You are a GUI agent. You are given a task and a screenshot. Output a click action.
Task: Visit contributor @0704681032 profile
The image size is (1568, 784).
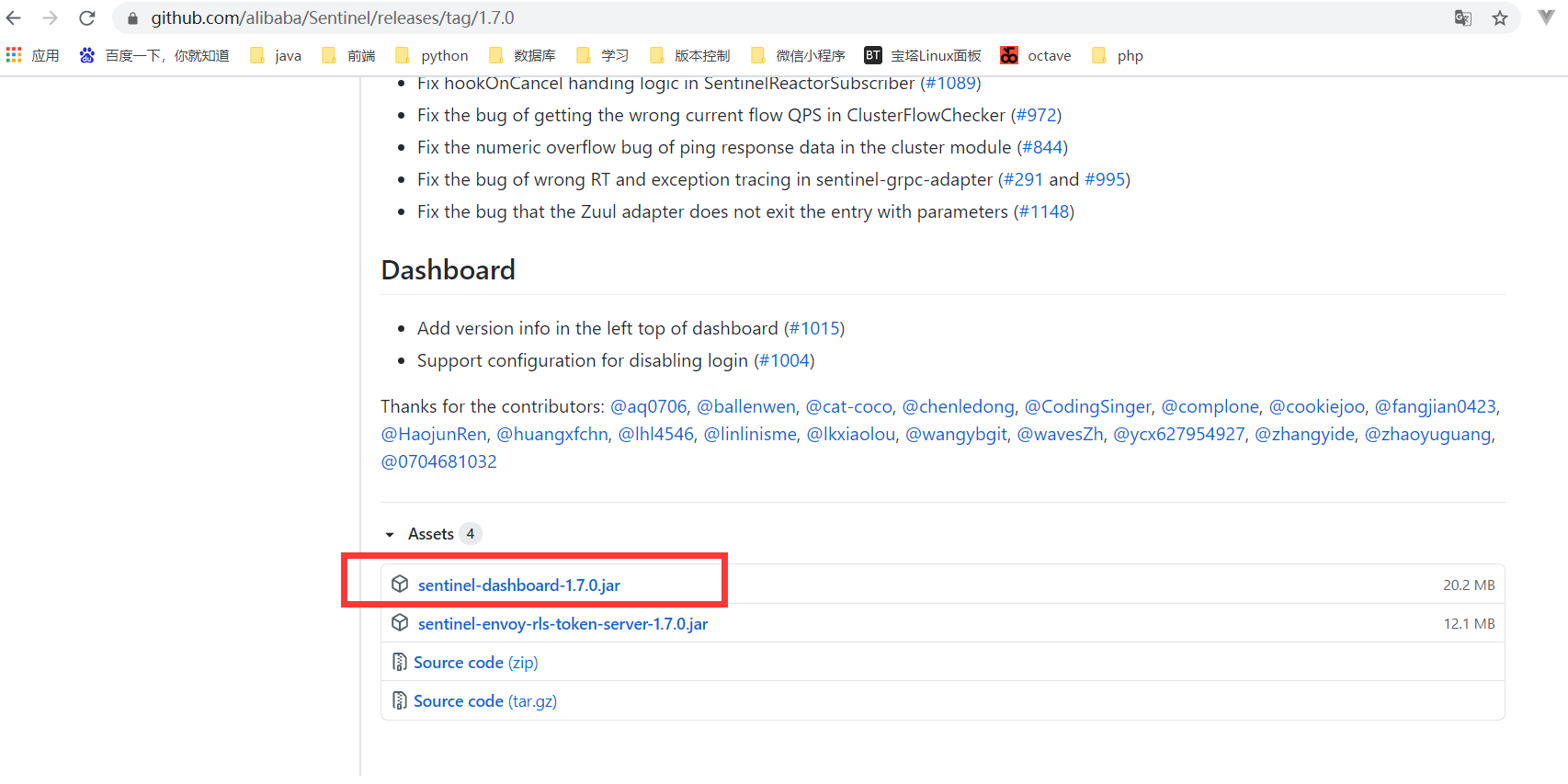(439, 461)
